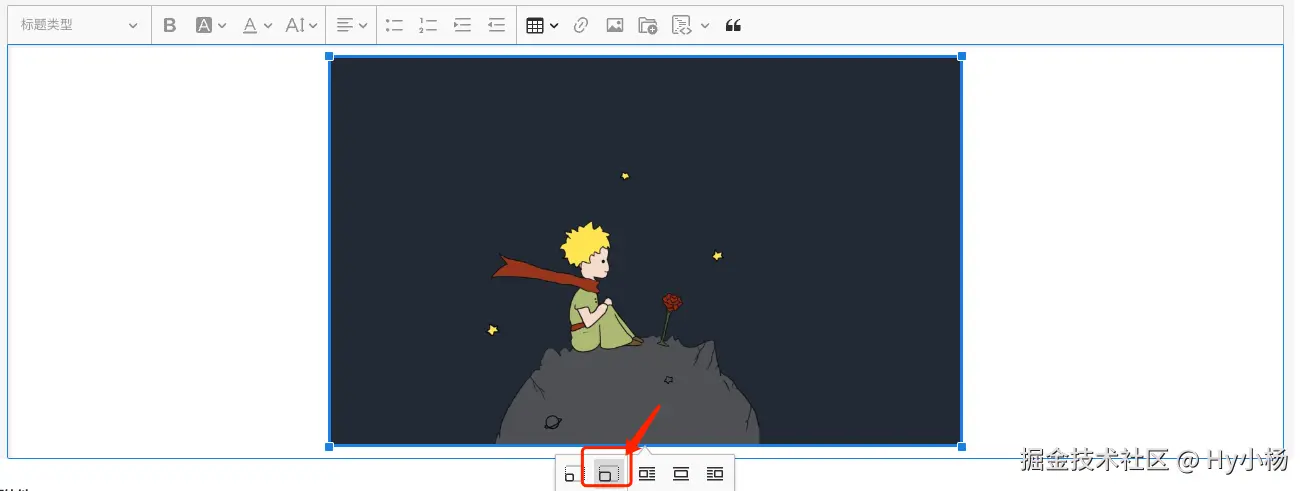Click the insert image icon
The height and width of the screenshot is (491, 1305).
(x=615, y=25)
